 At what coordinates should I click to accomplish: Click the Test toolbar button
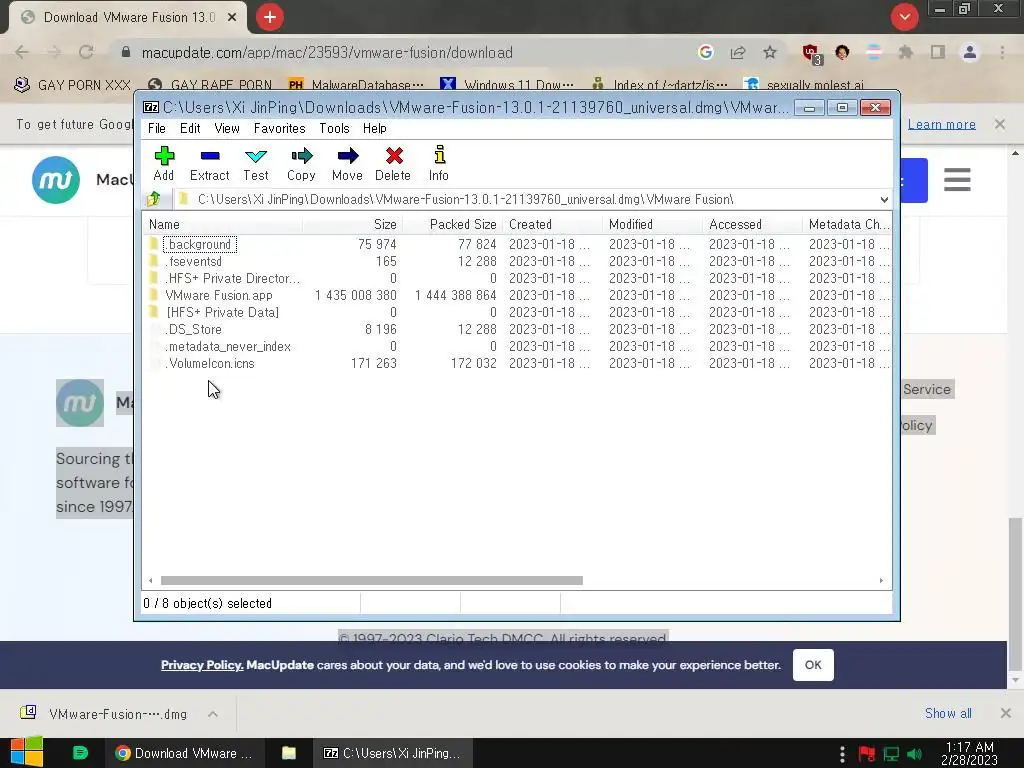[x=256, y=163]
